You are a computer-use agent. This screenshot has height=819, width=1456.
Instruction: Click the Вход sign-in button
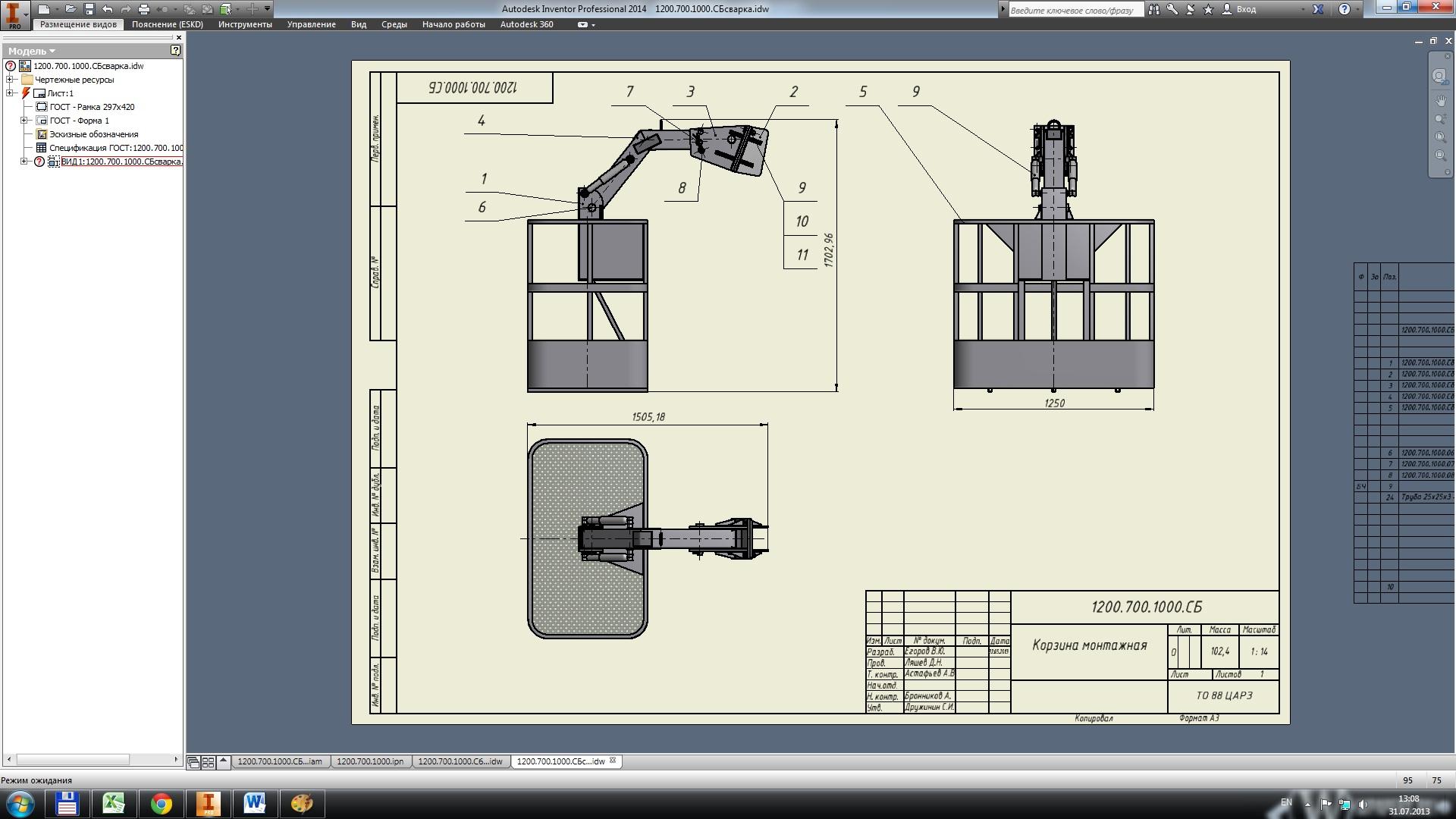click(x=1246, y=9)
